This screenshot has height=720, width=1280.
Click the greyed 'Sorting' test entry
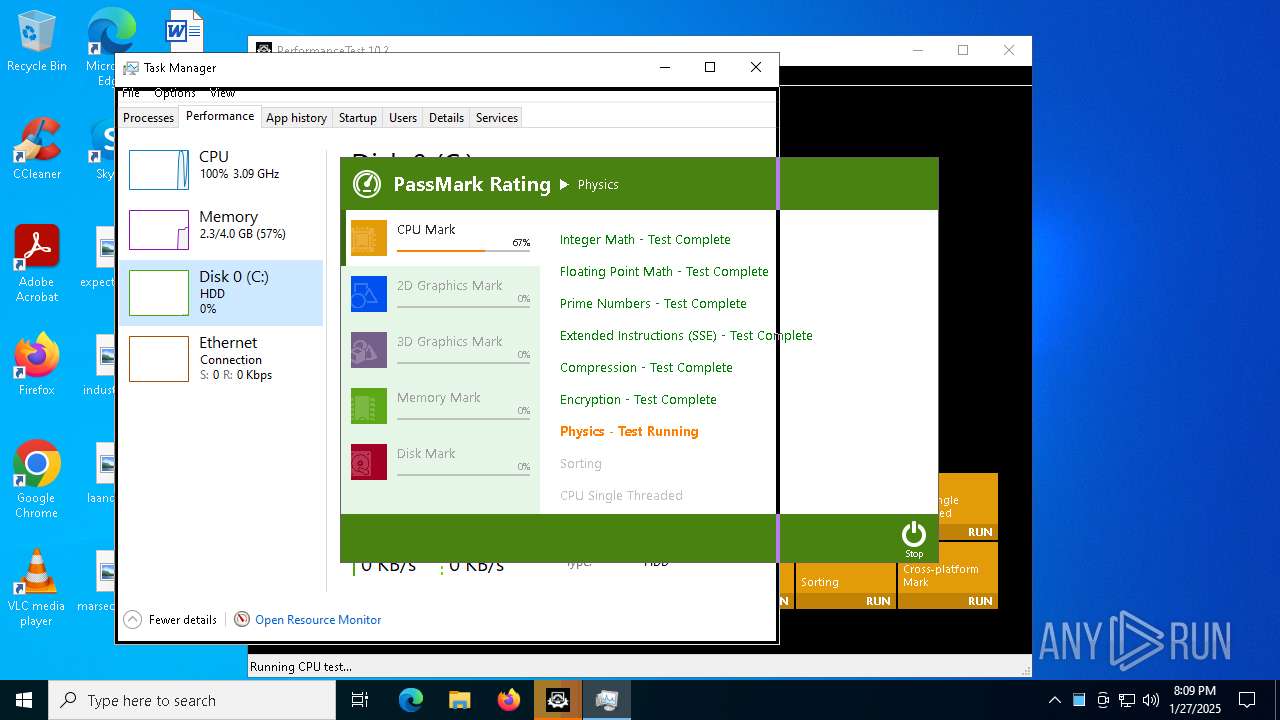click(x=581, y=464)
